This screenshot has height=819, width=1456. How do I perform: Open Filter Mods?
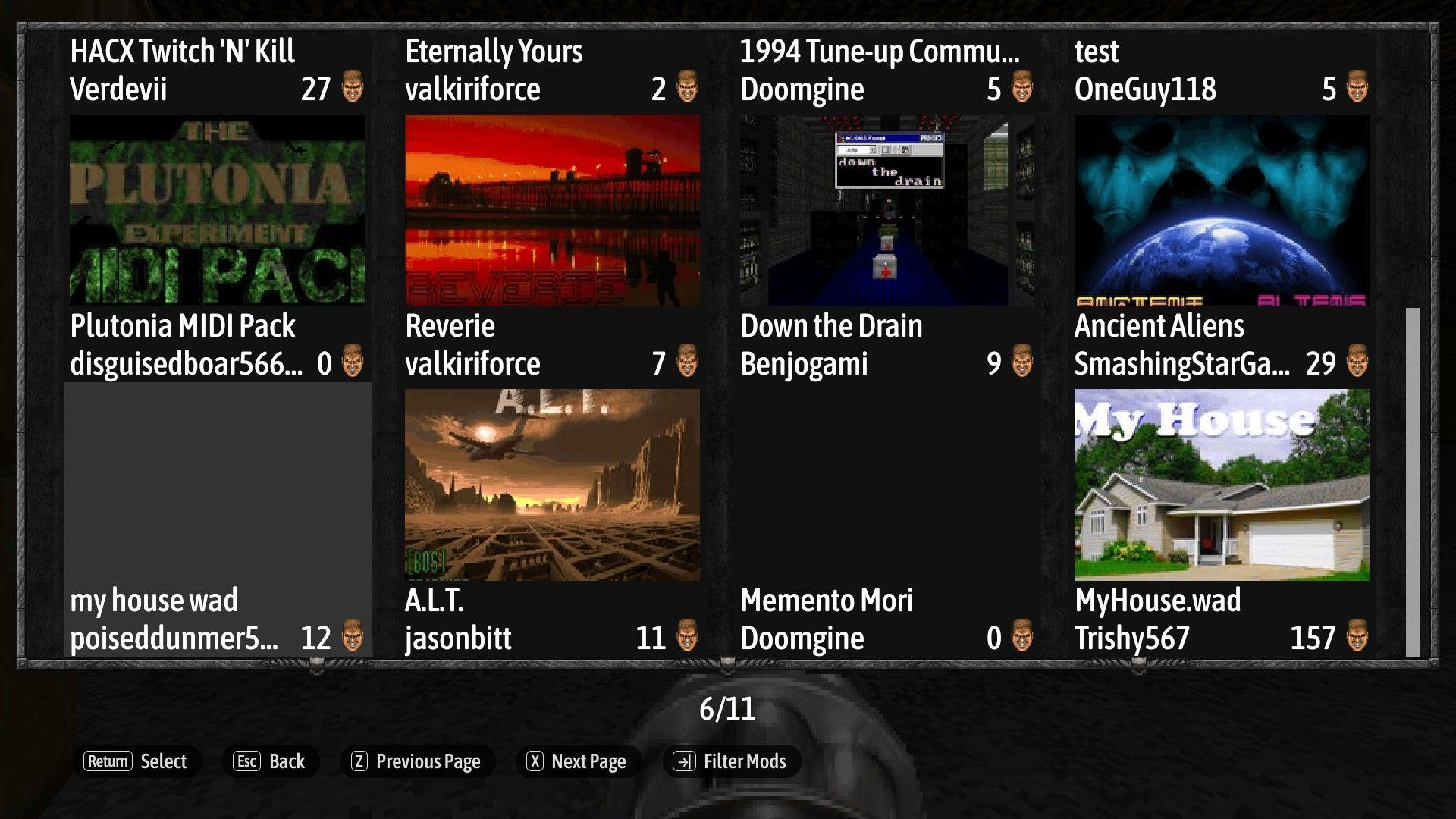(731, 761)
